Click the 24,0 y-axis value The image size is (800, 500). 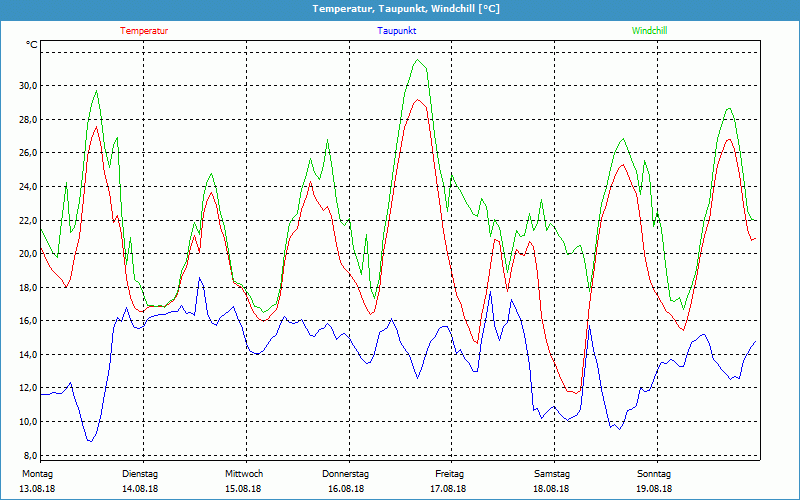[29, 187]
